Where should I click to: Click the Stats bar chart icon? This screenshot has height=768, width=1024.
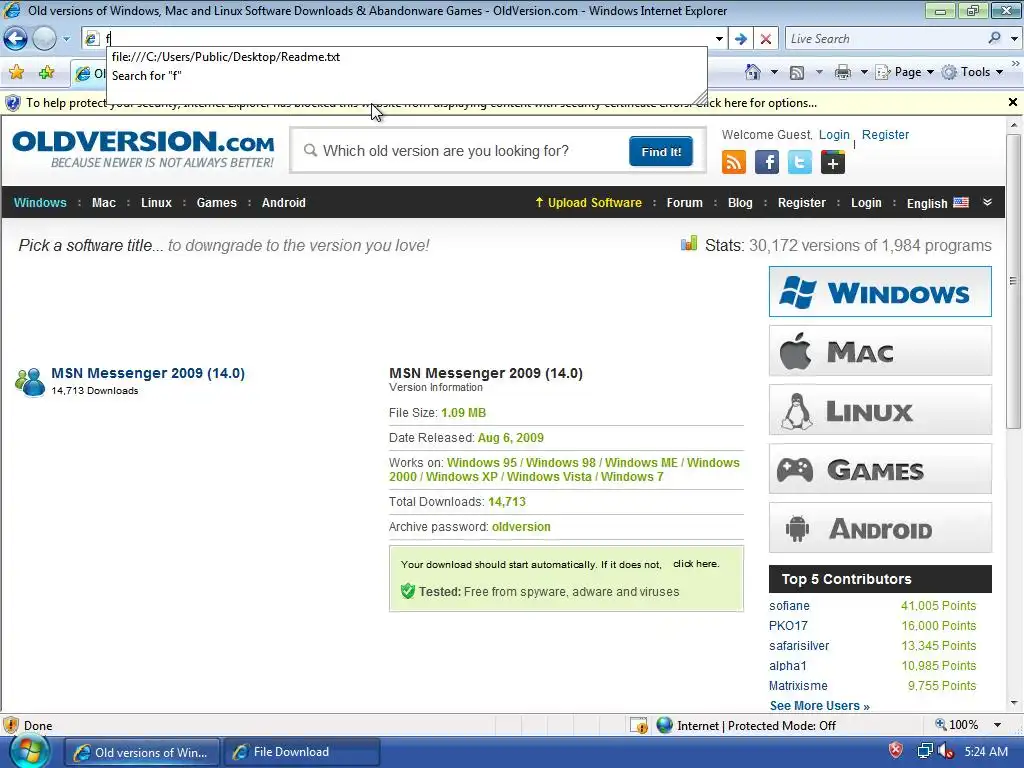pos(689,244)
